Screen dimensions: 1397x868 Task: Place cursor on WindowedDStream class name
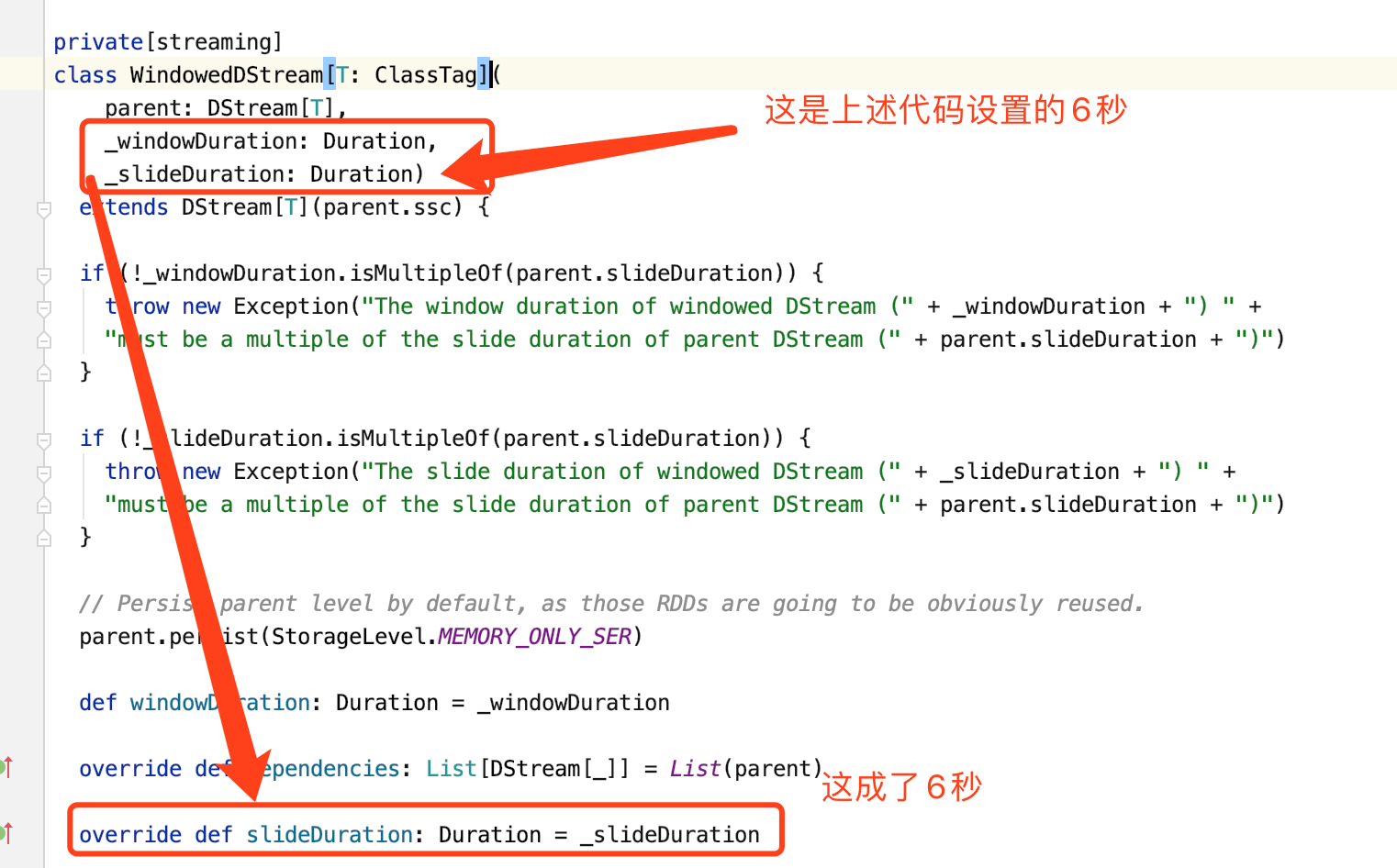(x=227, y=75)
